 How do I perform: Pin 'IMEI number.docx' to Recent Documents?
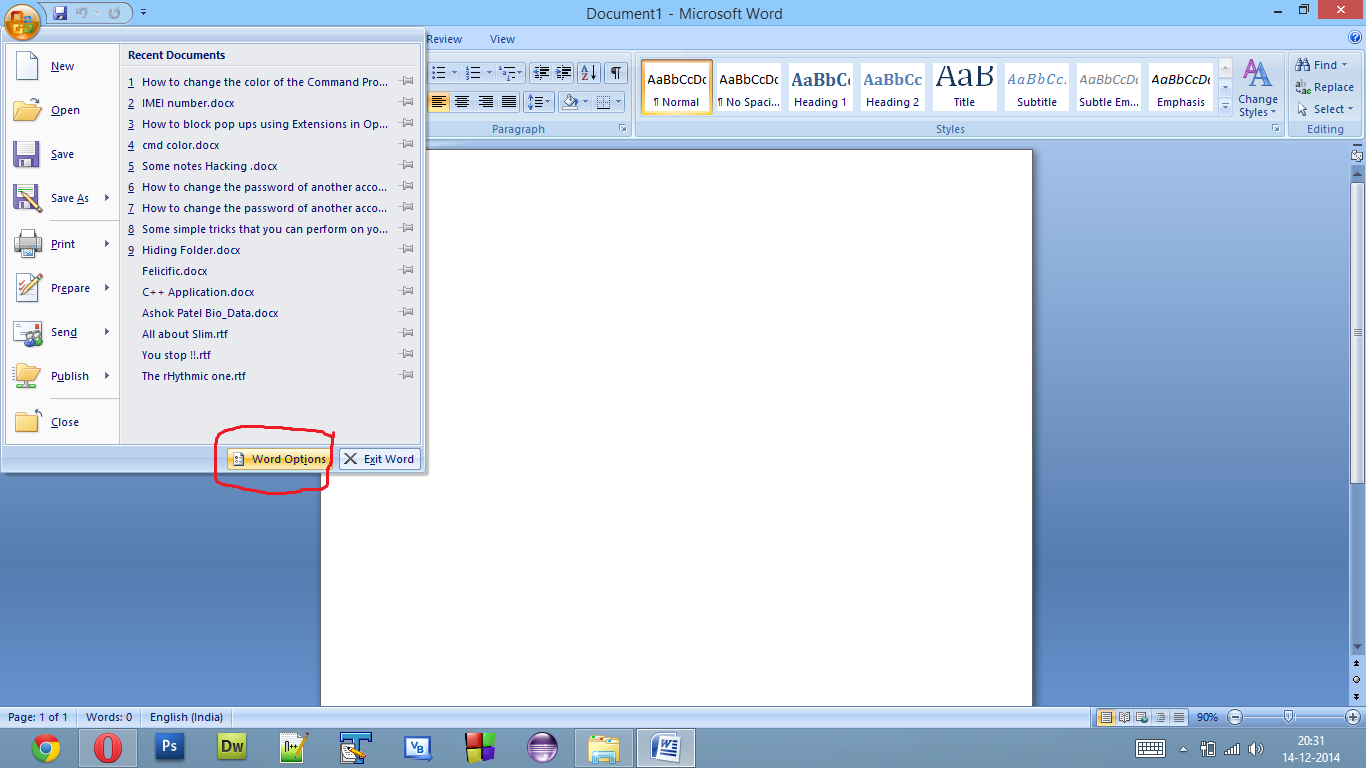[x=407, y=102]
